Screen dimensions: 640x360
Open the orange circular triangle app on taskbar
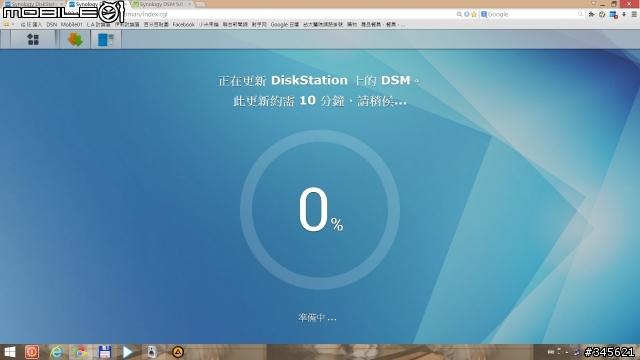(x=178, y=352)
